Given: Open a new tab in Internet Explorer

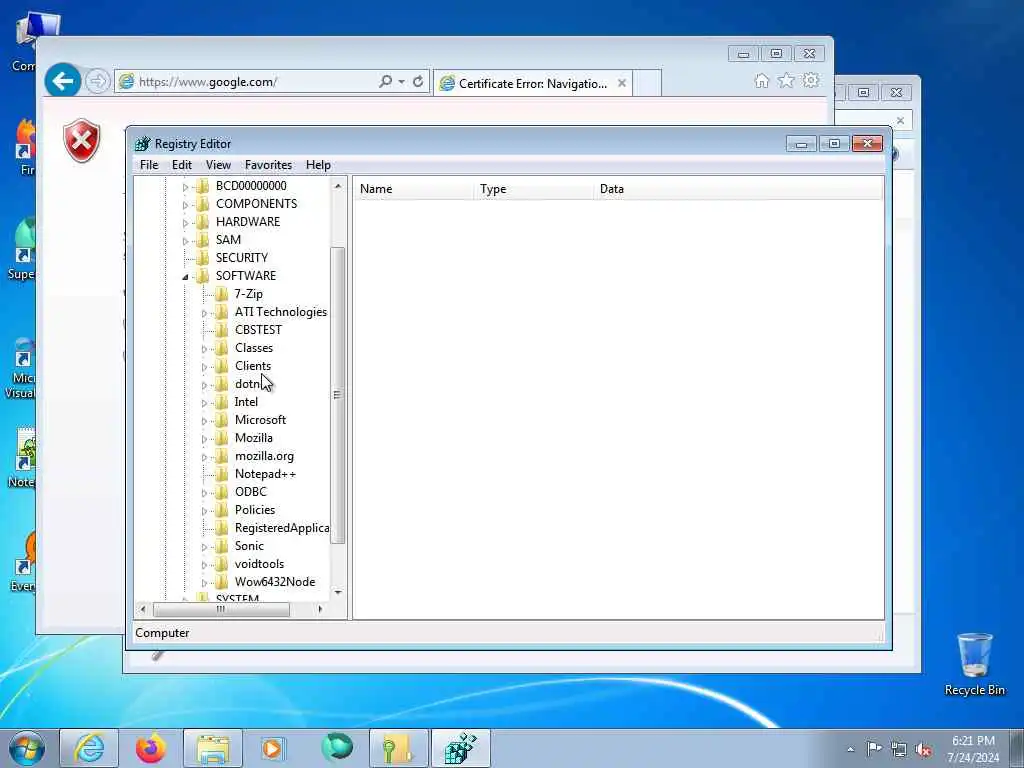Looking at the screenshot, I should (647, 84).
